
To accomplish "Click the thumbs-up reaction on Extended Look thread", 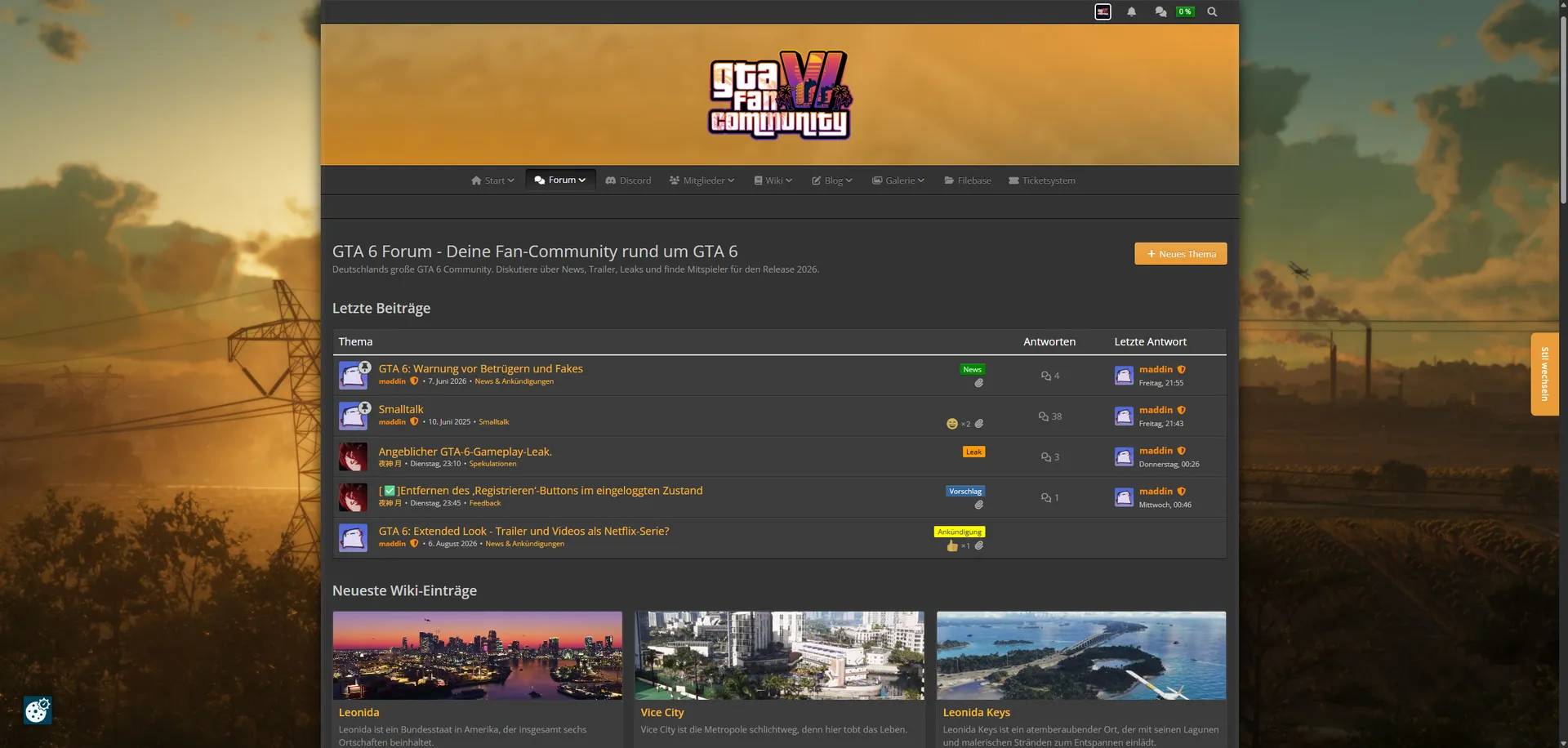I will (x=952, y=545).
